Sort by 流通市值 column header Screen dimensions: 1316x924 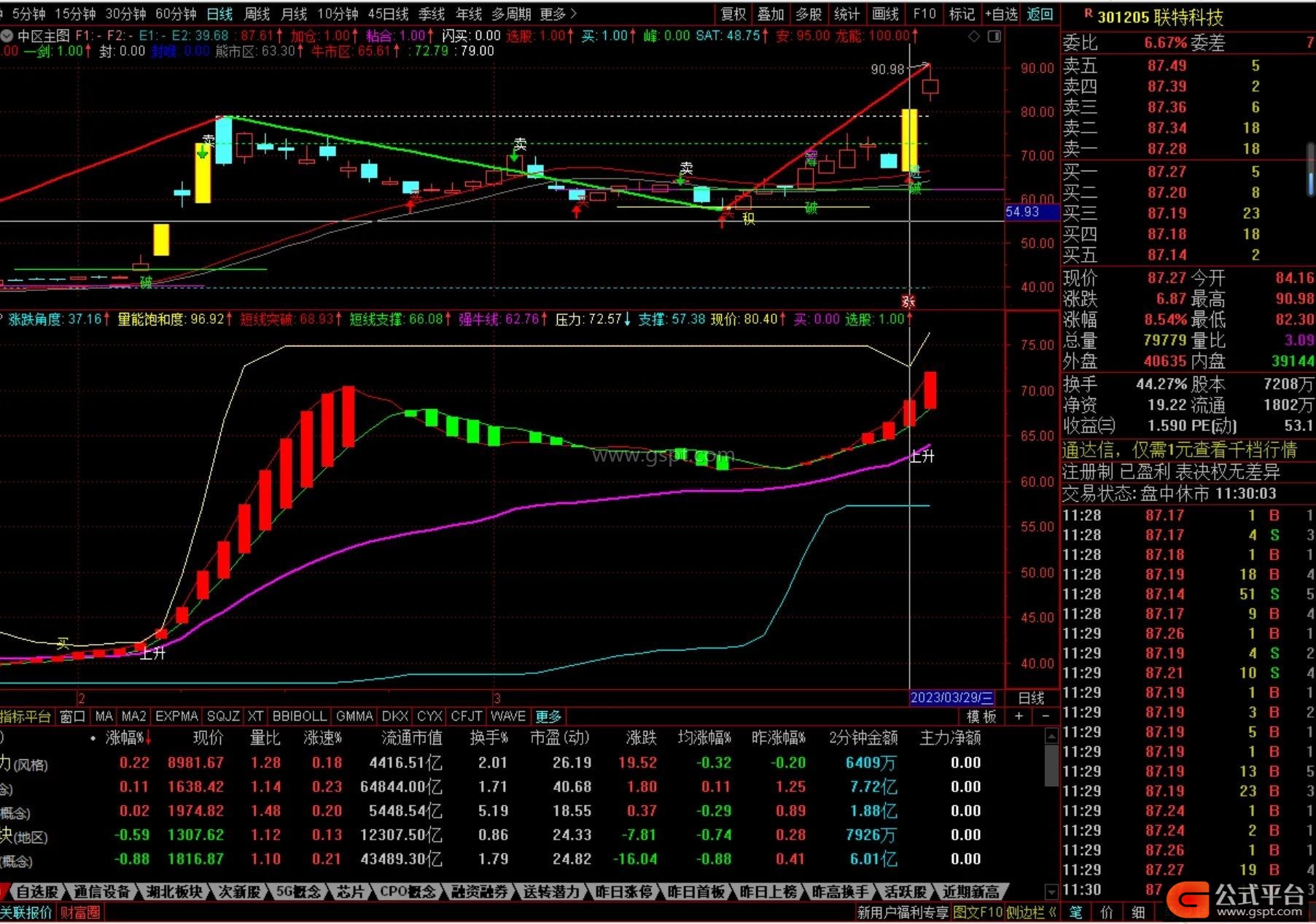(412, 738)
